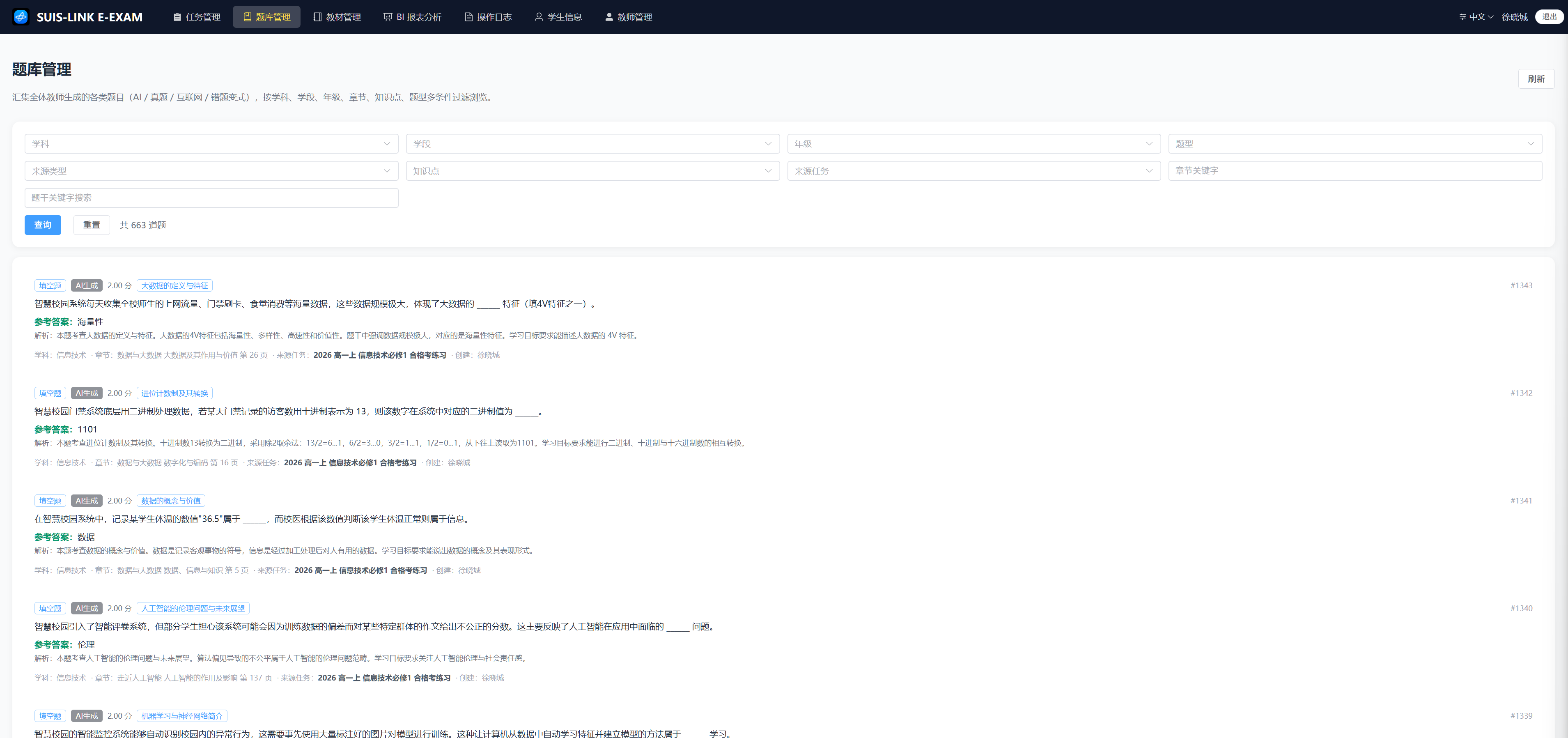The height and width of the screenshot is (738, 1568).
Task: Expand the 知识点 filter dropdown
Action: 592,171
